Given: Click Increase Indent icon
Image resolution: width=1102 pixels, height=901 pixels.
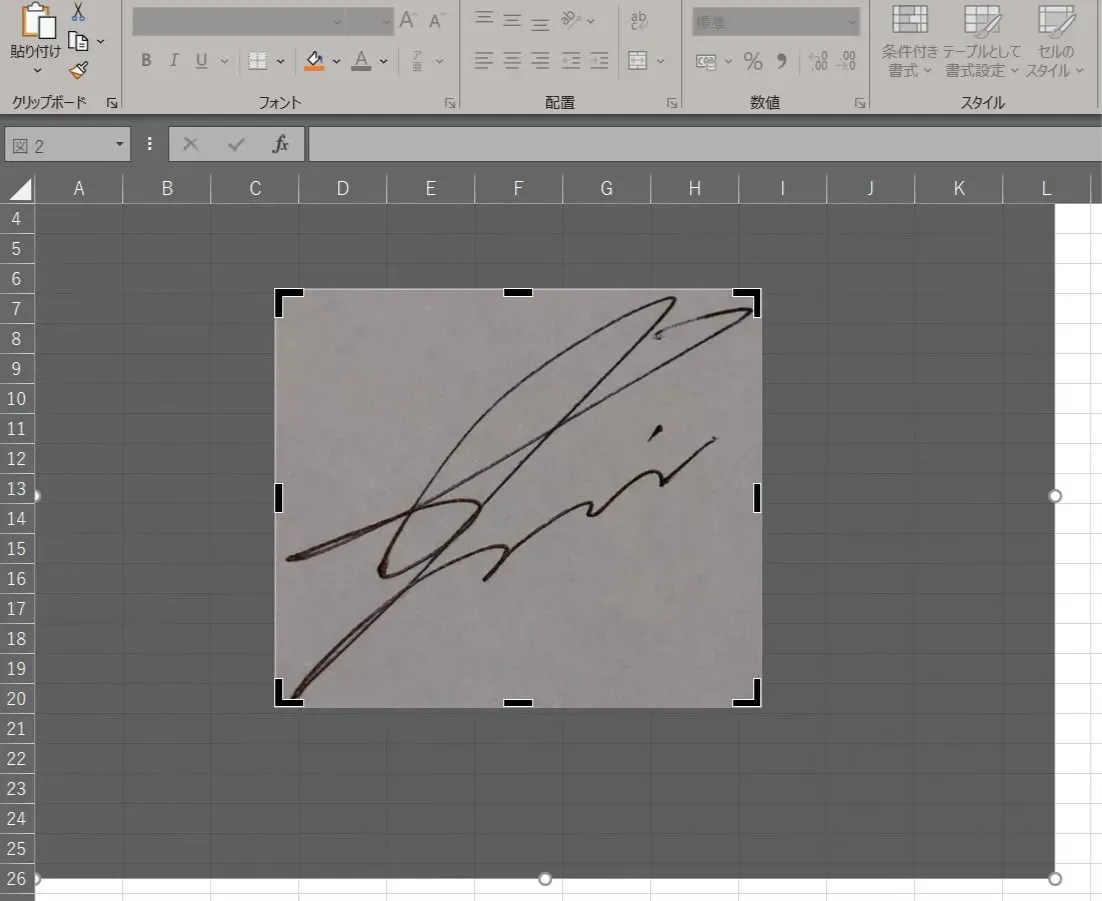Looking at the screenshot, I should [599, 60].
